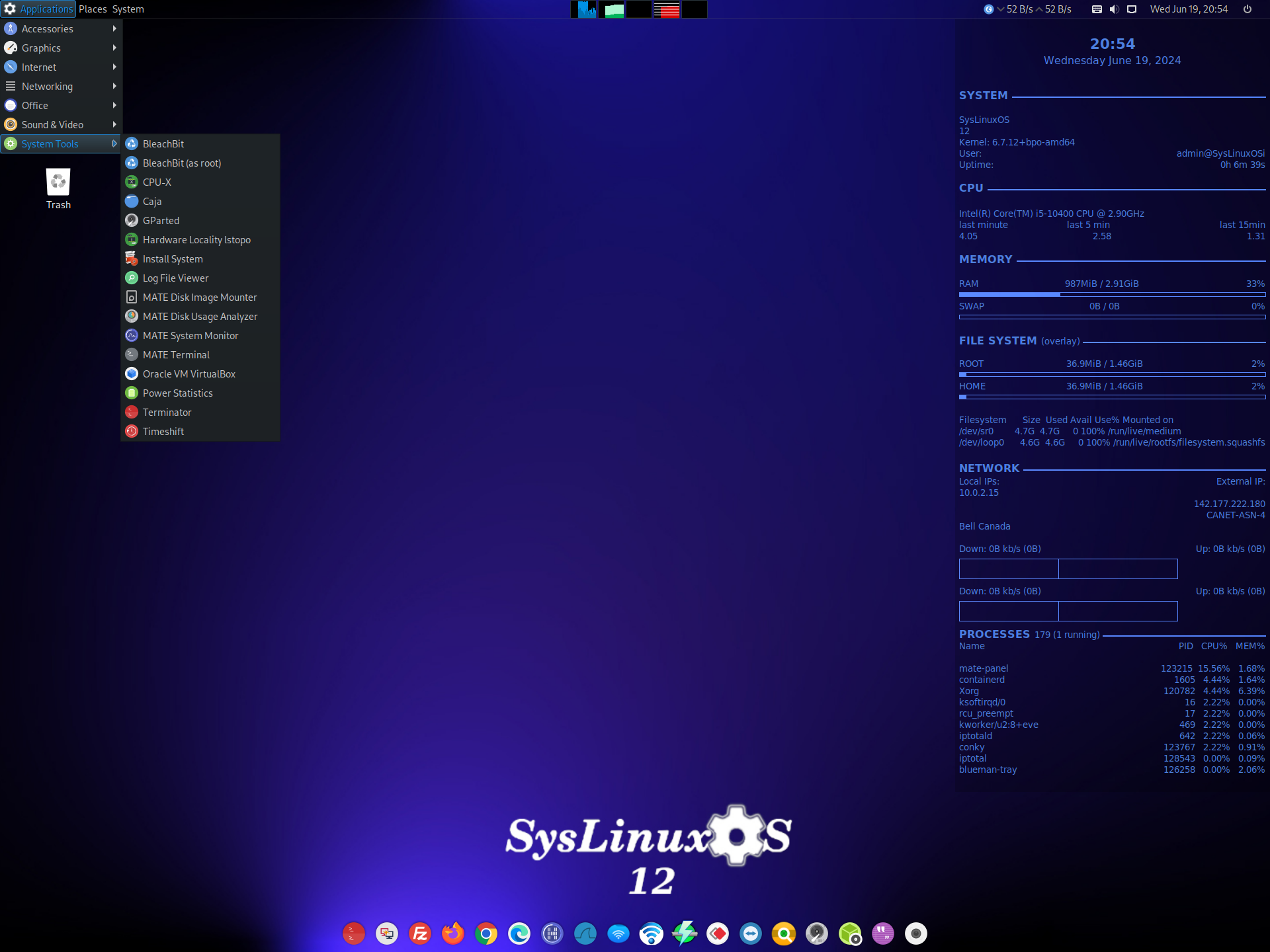Expand the Accessories submenu

[x=60, y=28]
